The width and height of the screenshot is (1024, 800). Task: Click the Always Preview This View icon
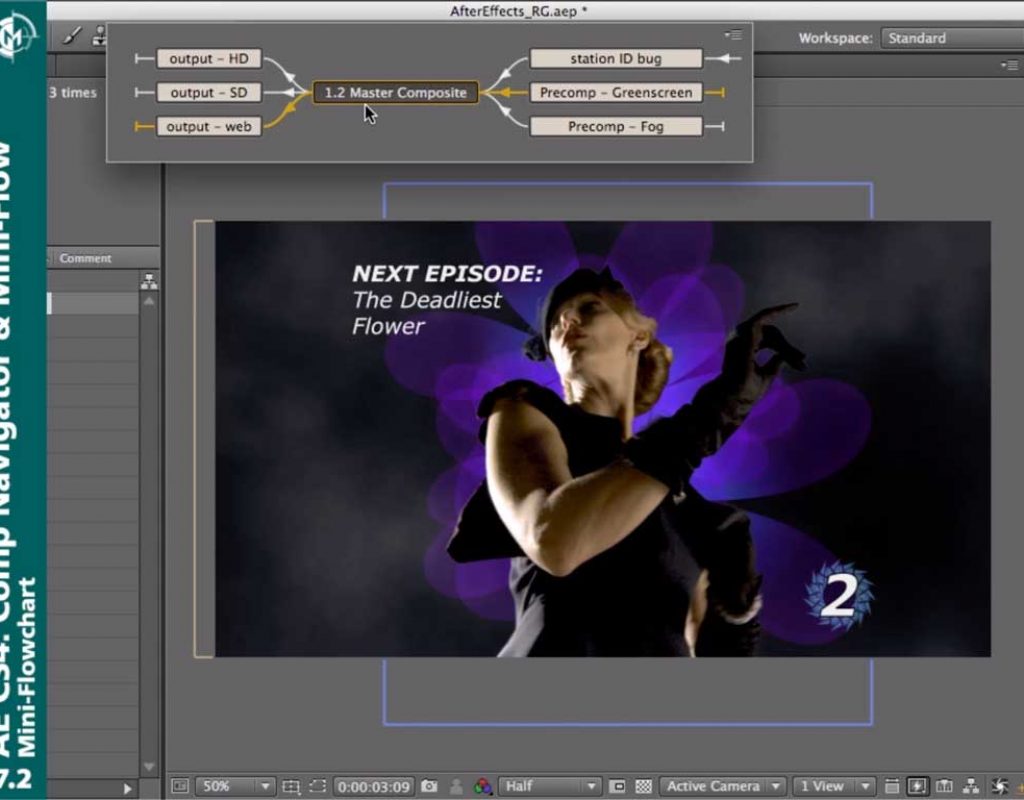tap(180, 786)
